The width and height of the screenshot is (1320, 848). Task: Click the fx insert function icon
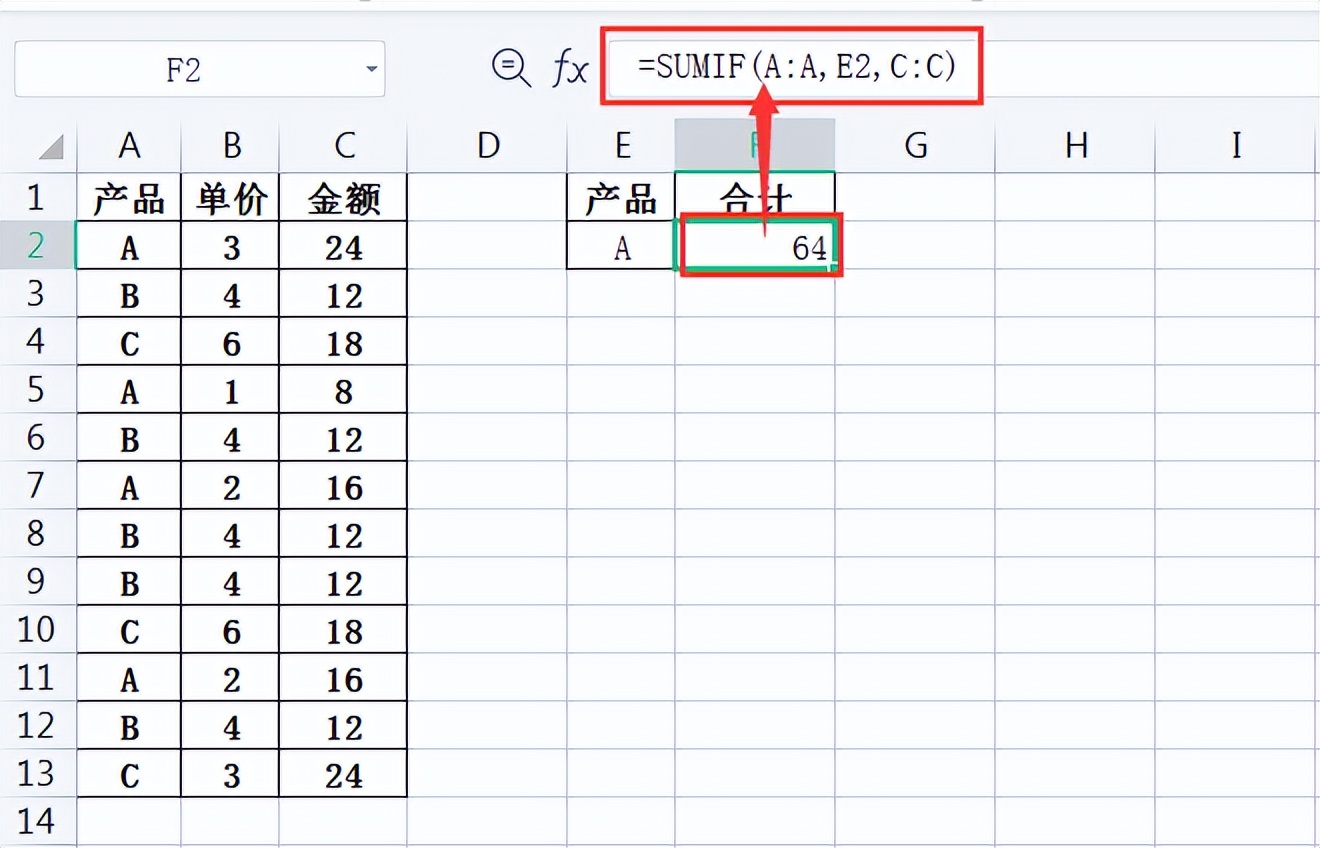[x=570, y=68]
